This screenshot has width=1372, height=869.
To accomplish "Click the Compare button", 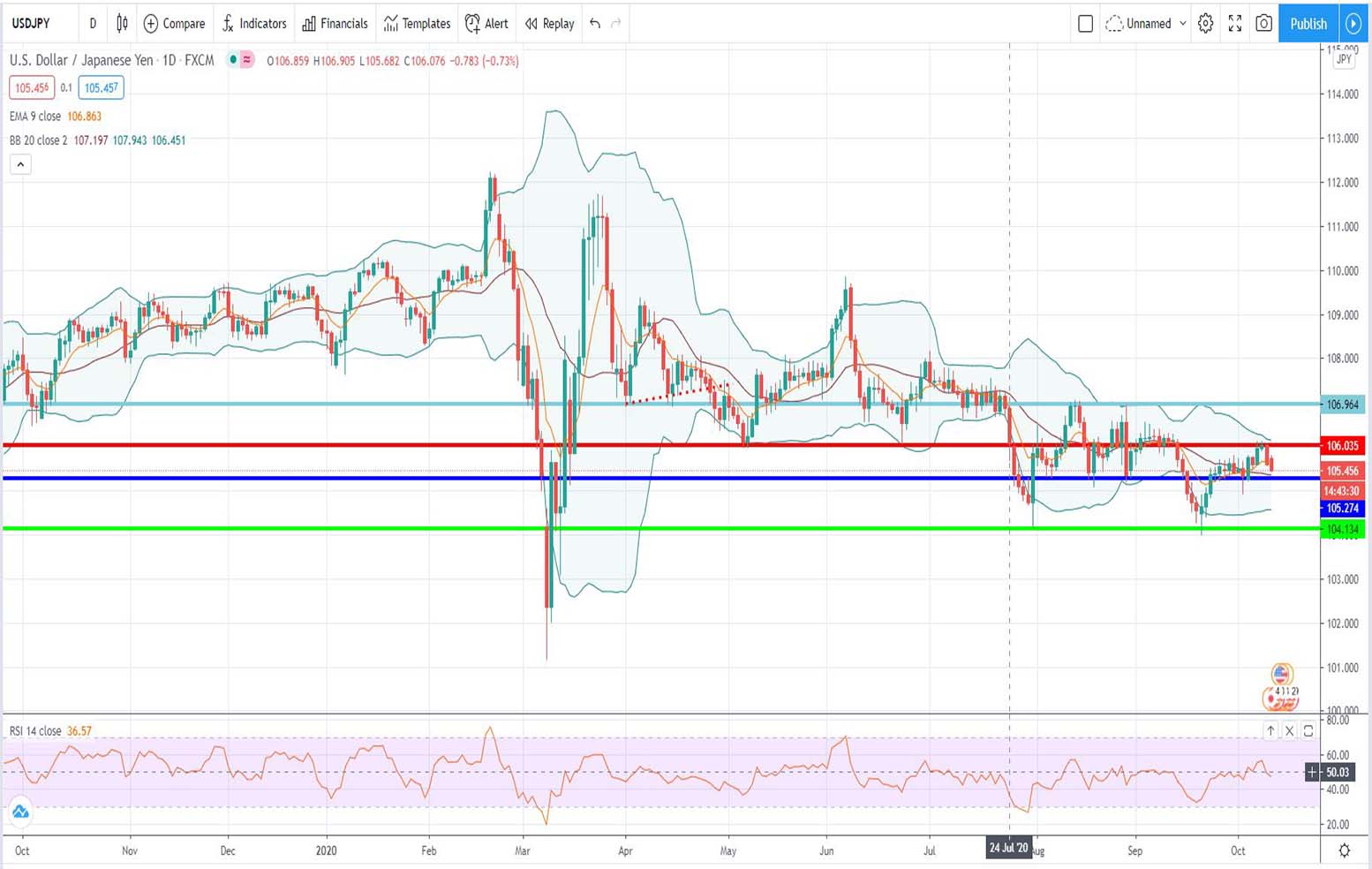I will [174, 24].
